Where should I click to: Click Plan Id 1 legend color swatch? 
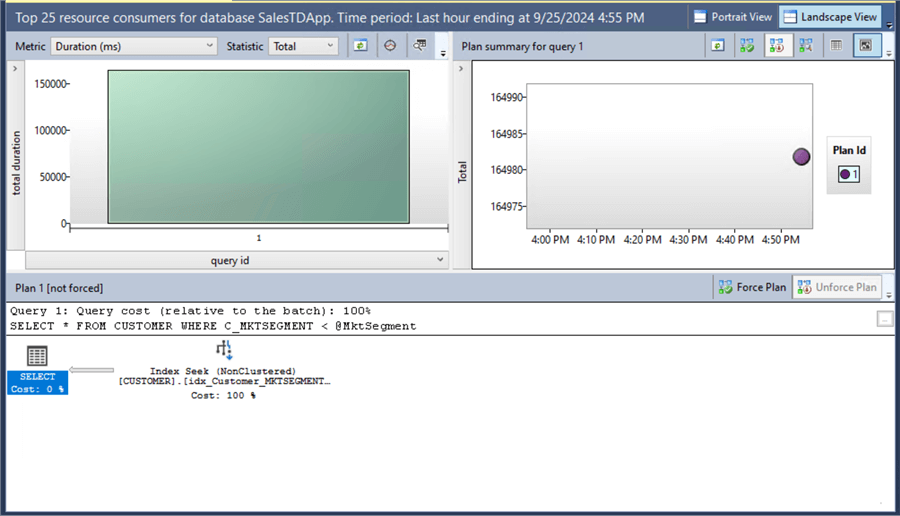(x=845, y=174)
